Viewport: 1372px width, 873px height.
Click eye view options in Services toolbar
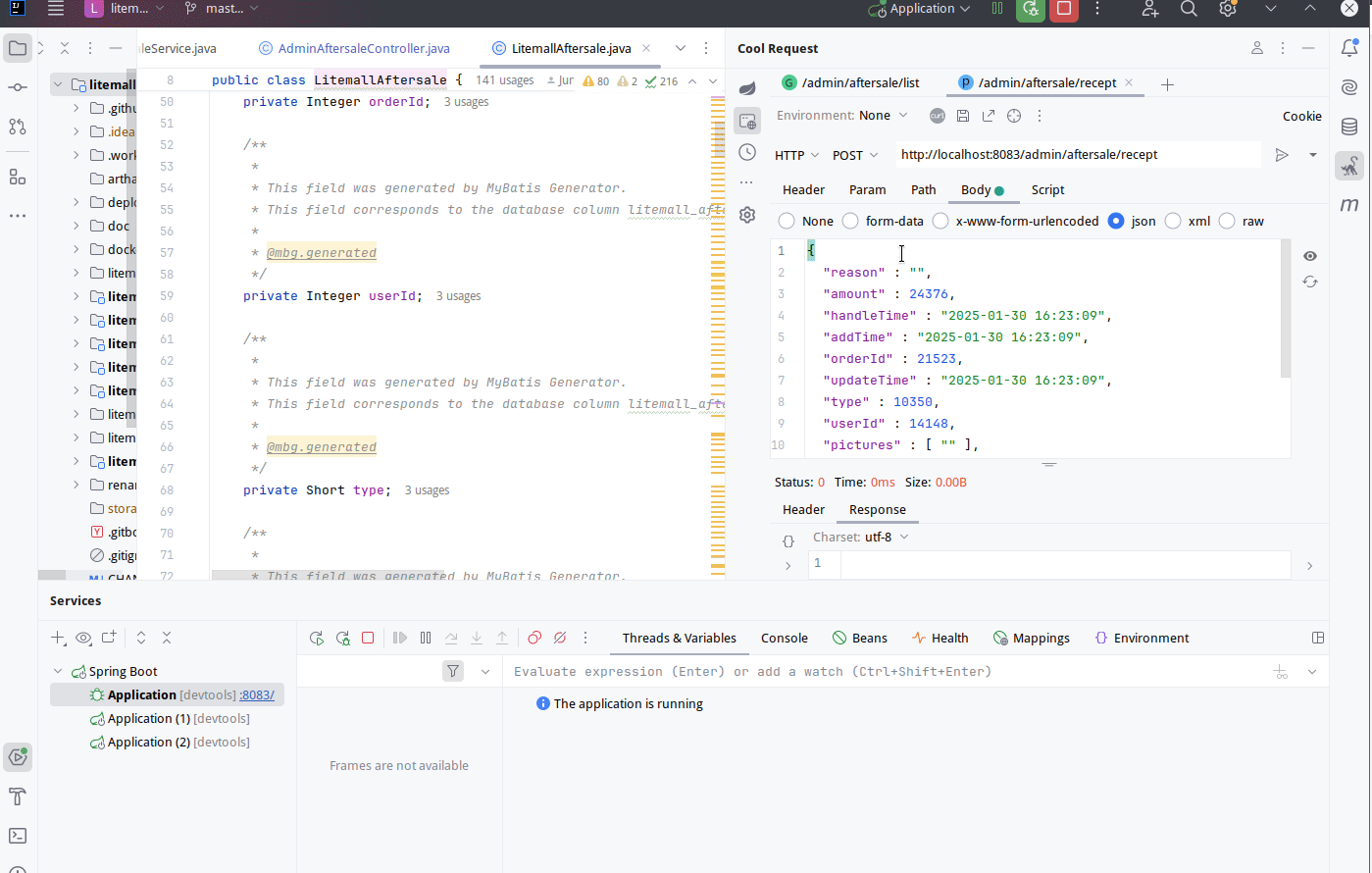[83, 638]
